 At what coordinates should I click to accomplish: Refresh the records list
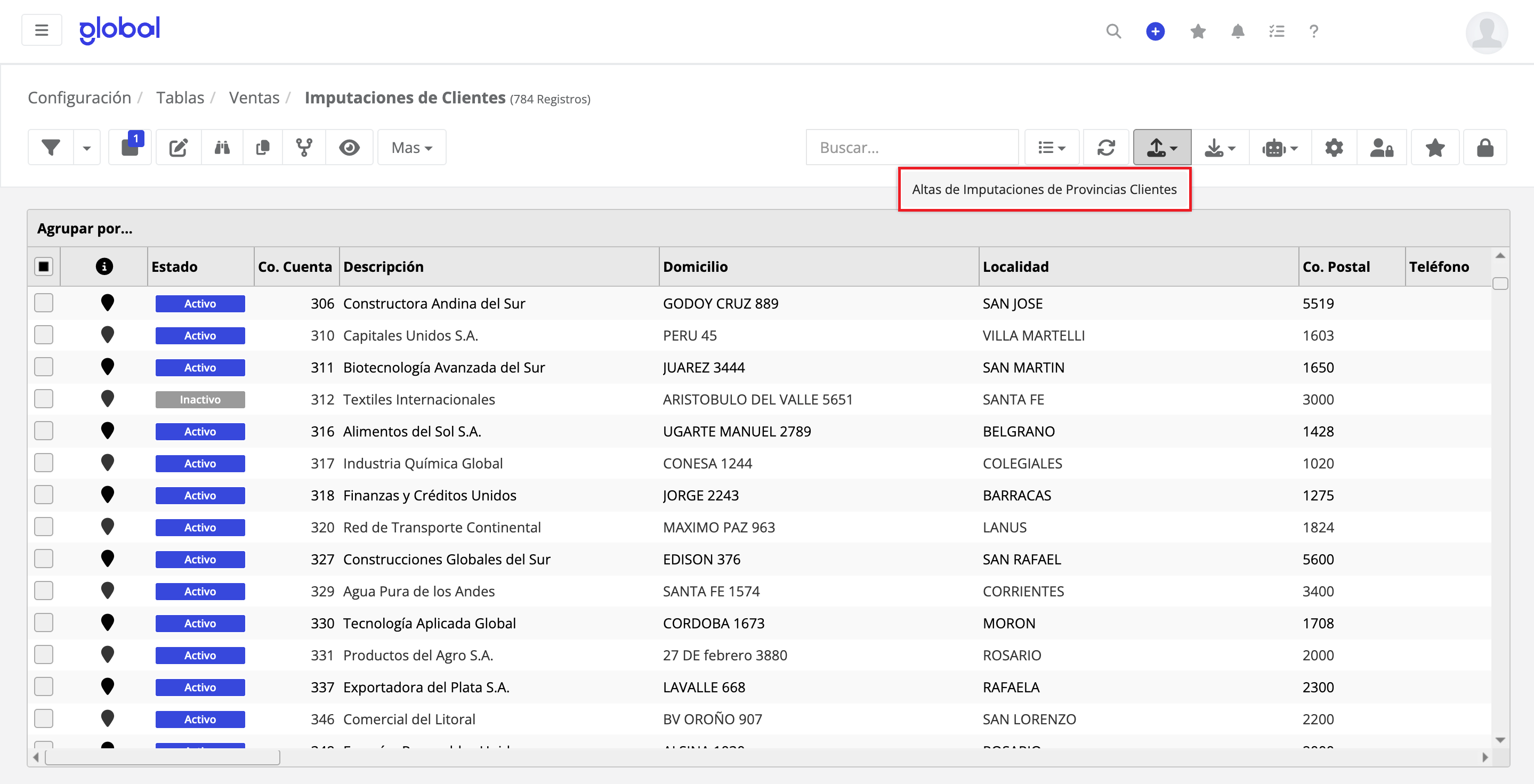(1106, 147)
